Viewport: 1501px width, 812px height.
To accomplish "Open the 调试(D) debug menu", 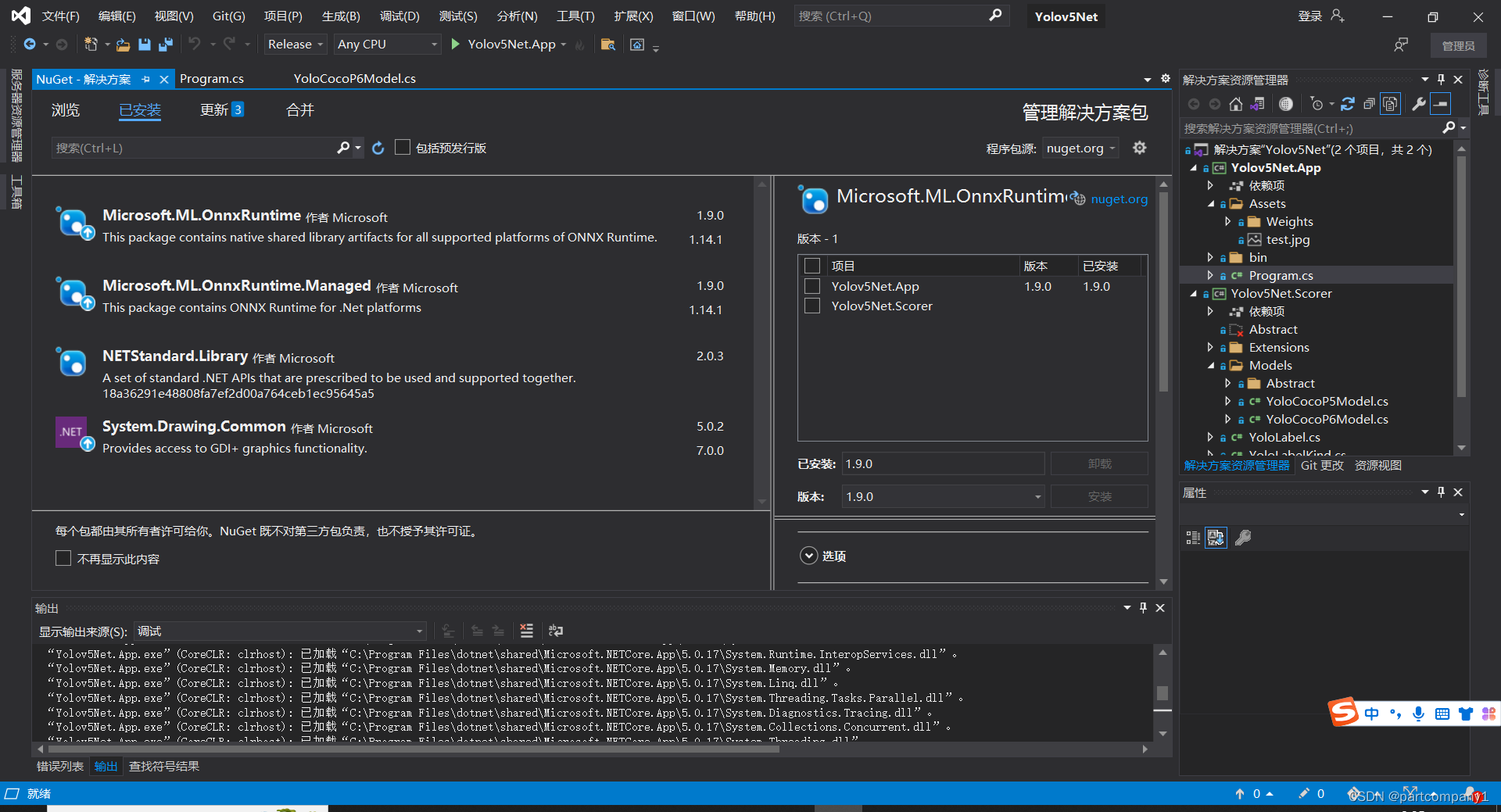I will pos(399,16).
